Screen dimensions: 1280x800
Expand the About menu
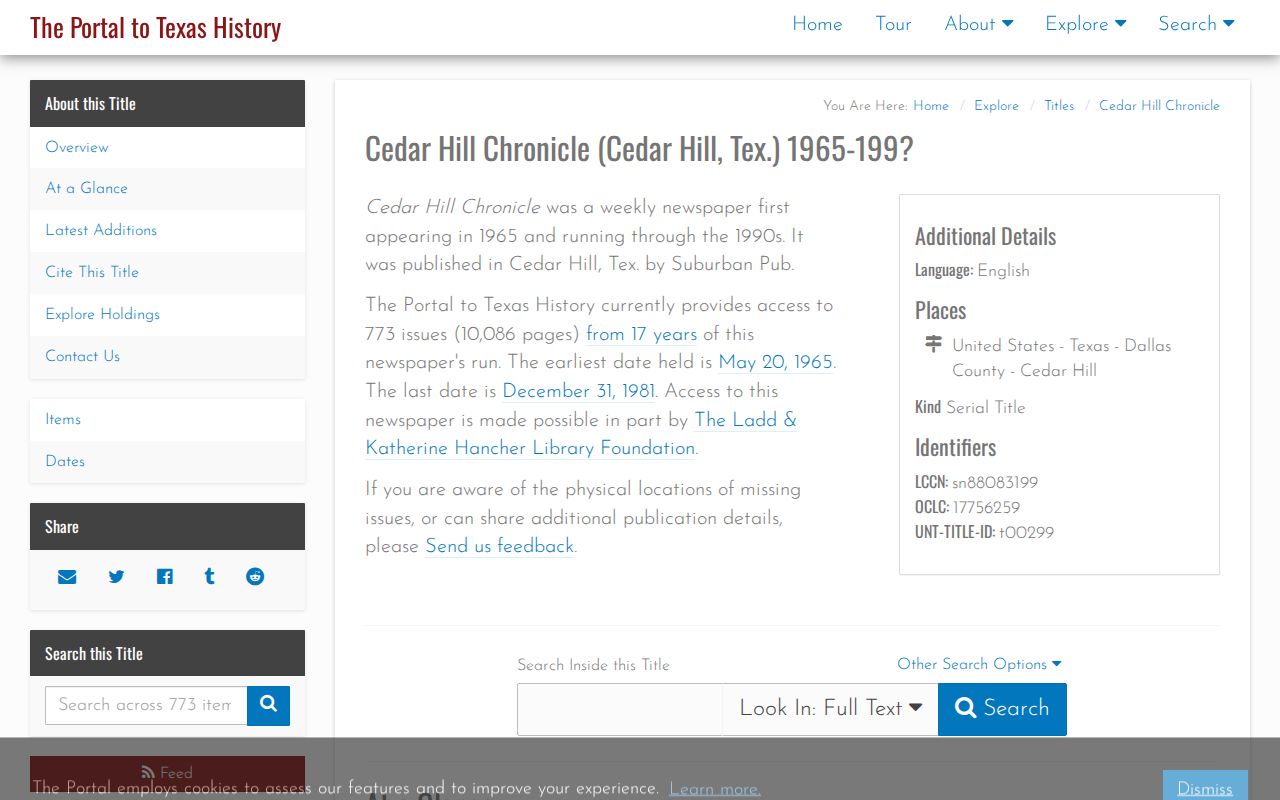coord(978,24)
